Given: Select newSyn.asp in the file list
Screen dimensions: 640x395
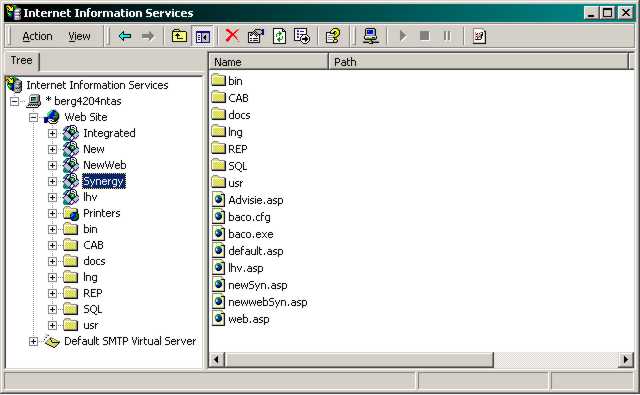Looking at the screenshot, I should pos(258,285).
